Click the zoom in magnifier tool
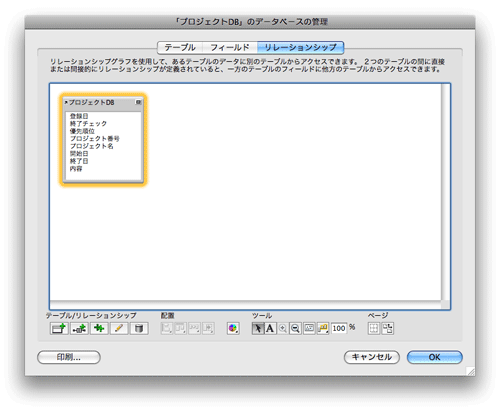 (283, 329)
